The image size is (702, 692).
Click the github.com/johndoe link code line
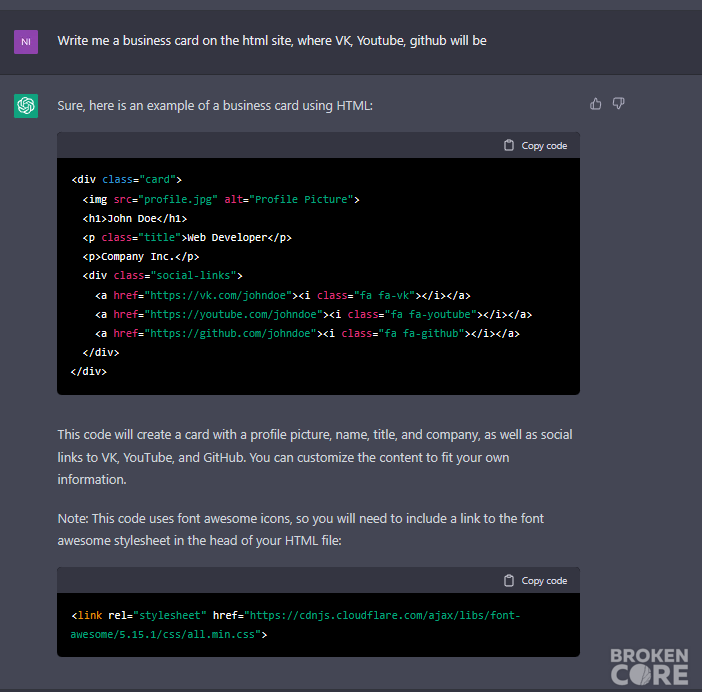(x=307, y=333)
